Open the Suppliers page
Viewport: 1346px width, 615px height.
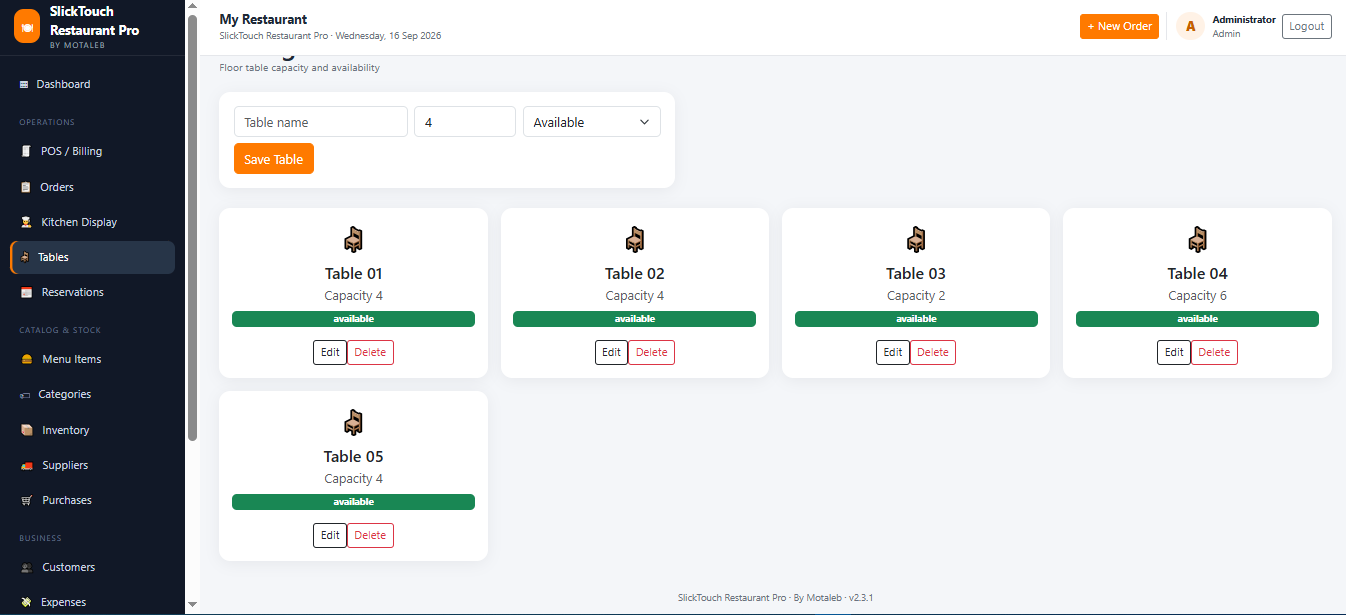(92, 465)
